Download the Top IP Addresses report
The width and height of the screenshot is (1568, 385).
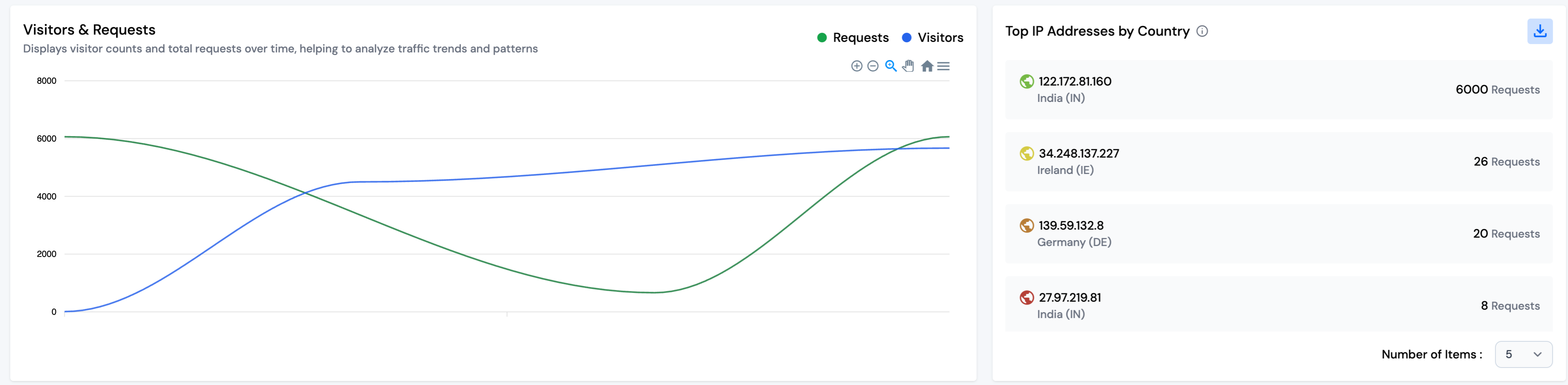[x=1539, y=32]
